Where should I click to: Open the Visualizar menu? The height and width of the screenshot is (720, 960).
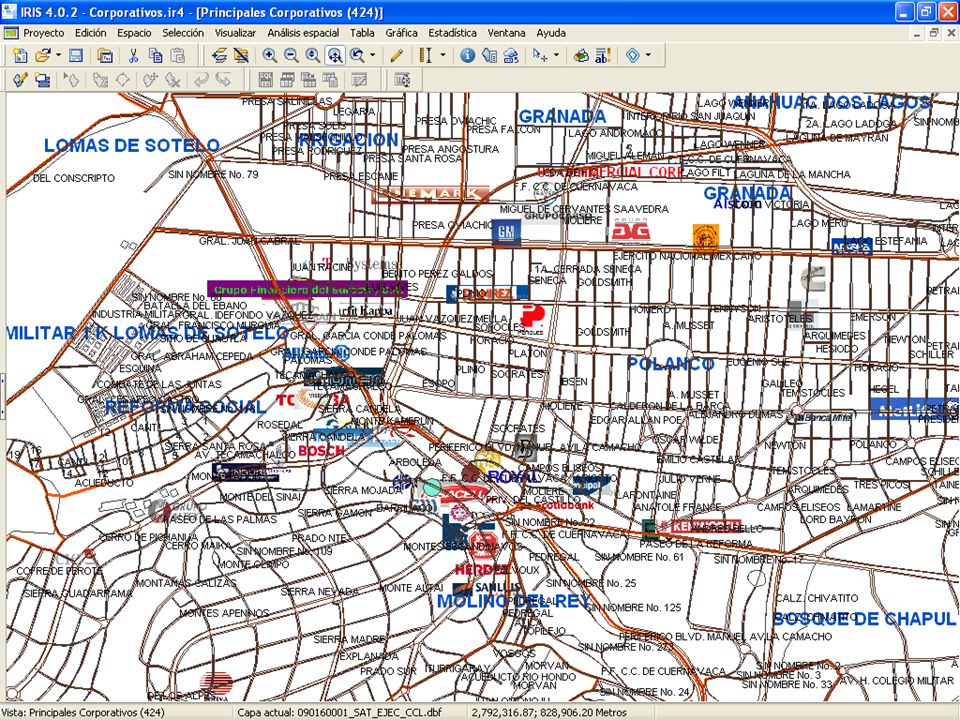click(x=236, y=33)
